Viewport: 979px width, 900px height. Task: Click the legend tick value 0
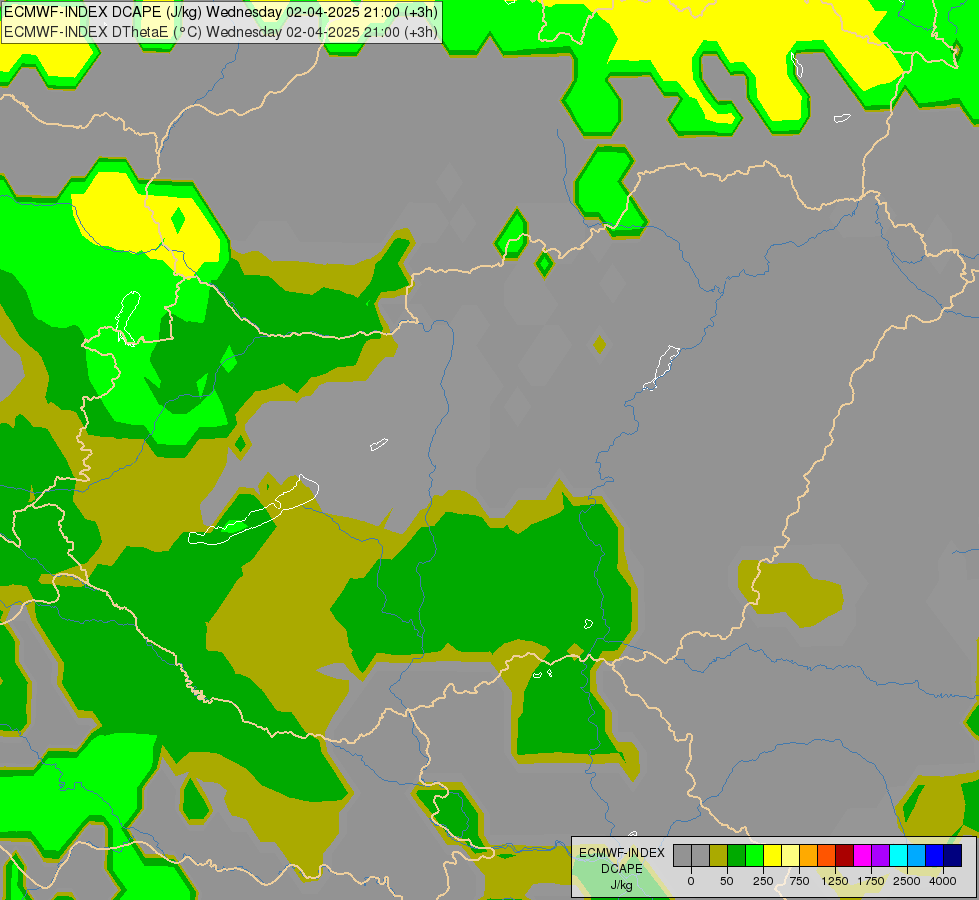click(691, 881)
